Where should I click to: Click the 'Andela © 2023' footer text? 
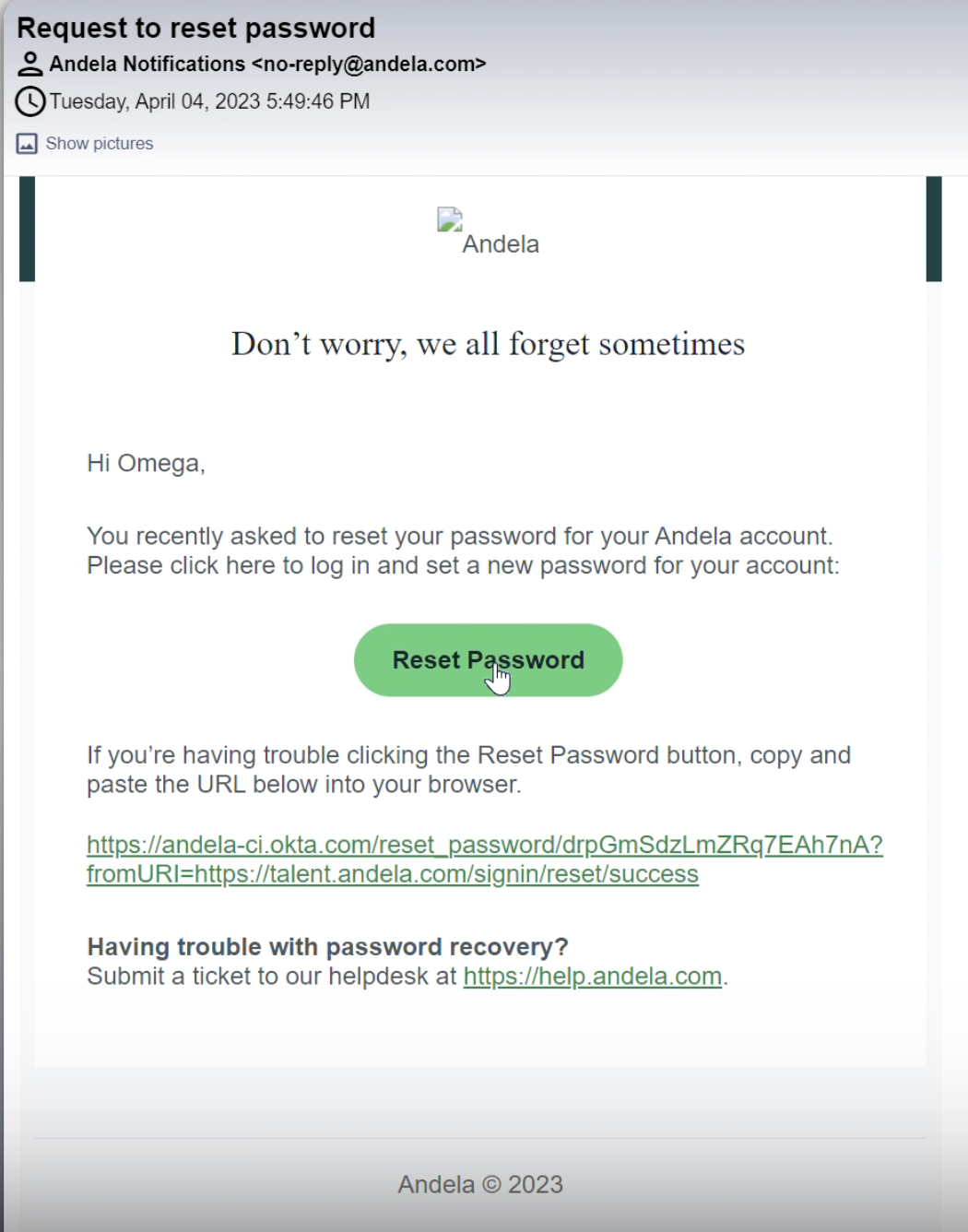click(480, 1184)
